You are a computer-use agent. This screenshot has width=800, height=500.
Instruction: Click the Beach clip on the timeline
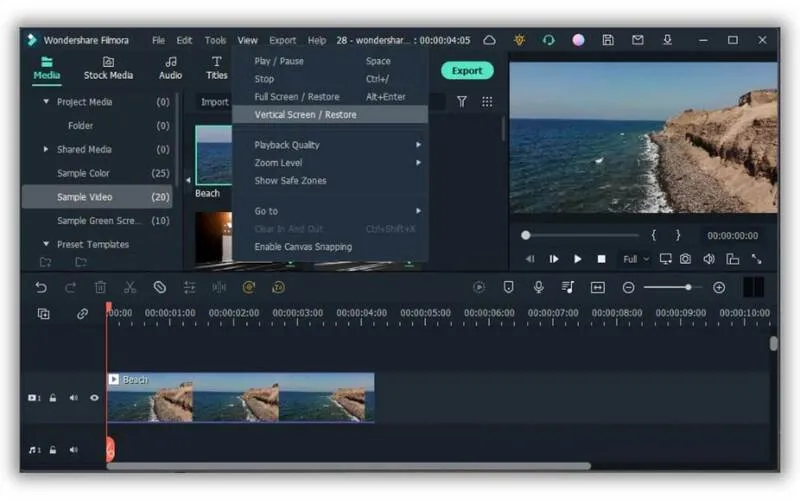pyautogui.click(x=240, y=398)
